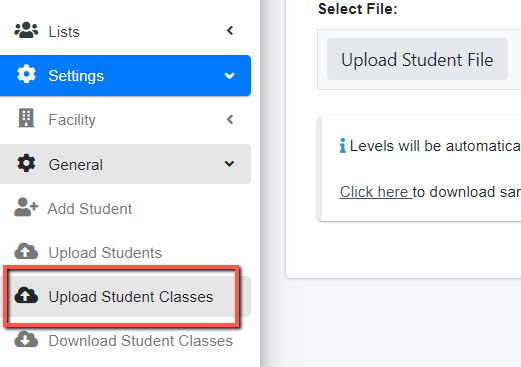Click the General gear icon
Screen dimensions: 521x367
pos(26,163)
